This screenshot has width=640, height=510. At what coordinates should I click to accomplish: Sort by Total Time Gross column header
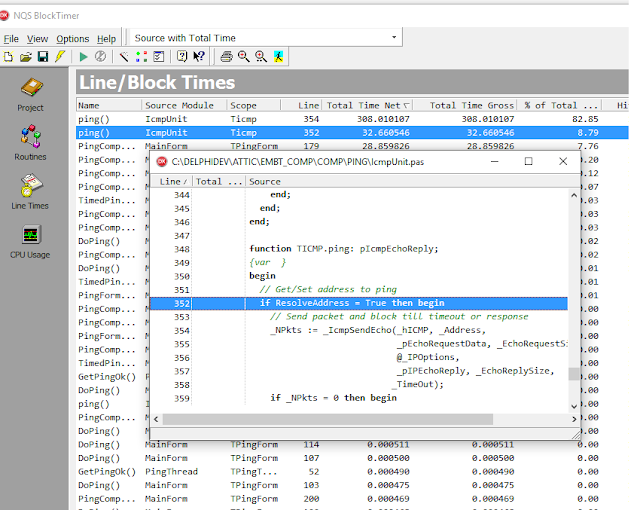[465, 105]
